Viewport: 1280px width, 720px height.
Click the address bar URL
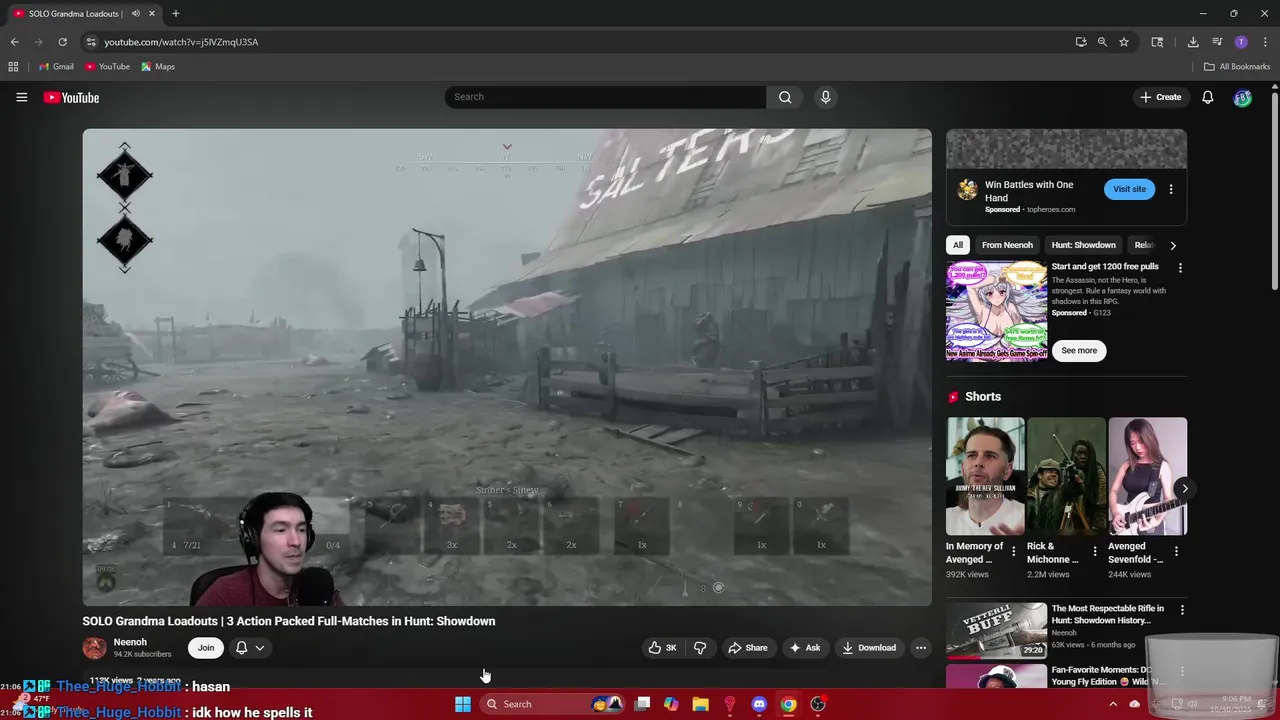[181, 42]
